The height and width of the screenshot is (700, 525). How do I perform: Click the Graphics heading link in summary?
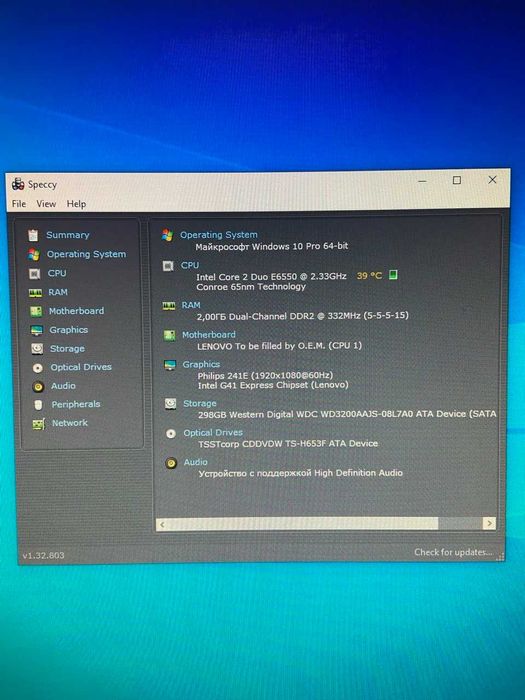pos(201,365)
